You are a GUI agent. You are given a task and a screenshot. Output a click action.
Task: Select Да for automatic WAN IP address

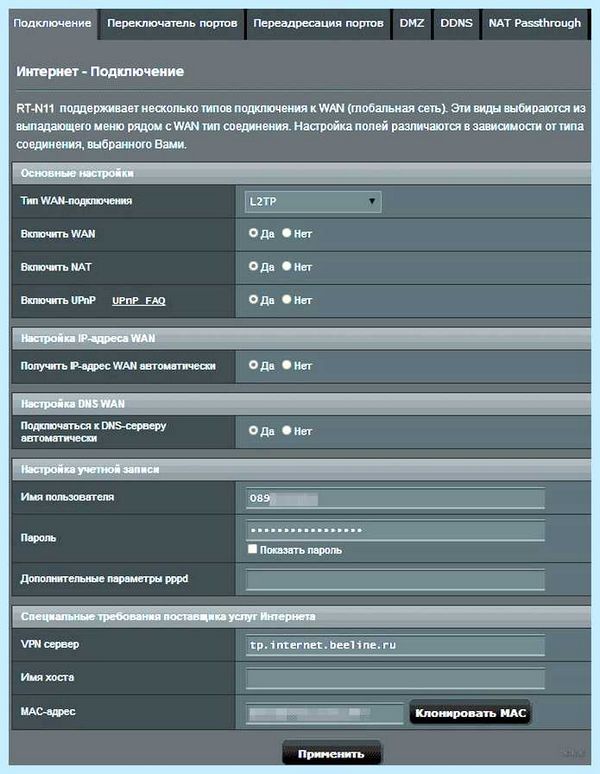253,365
